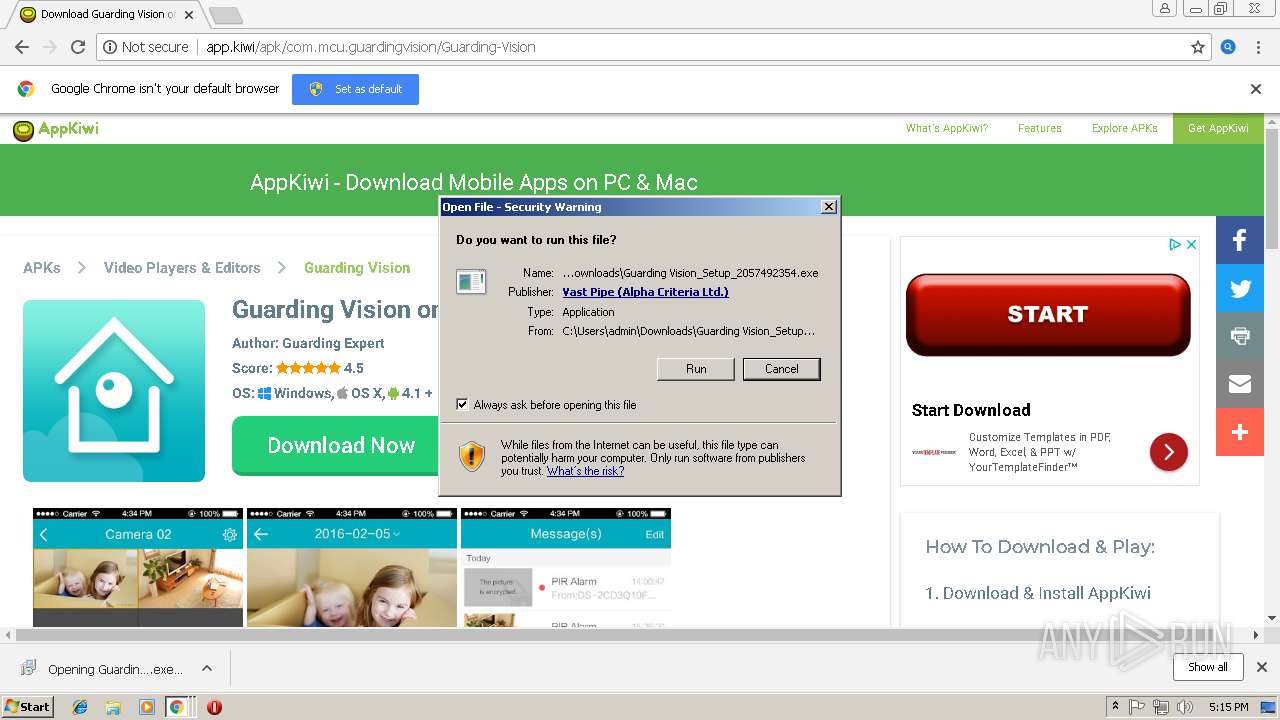Share page on Facebook
This screenshot has width=1280, height=720.
(1240, 240)
